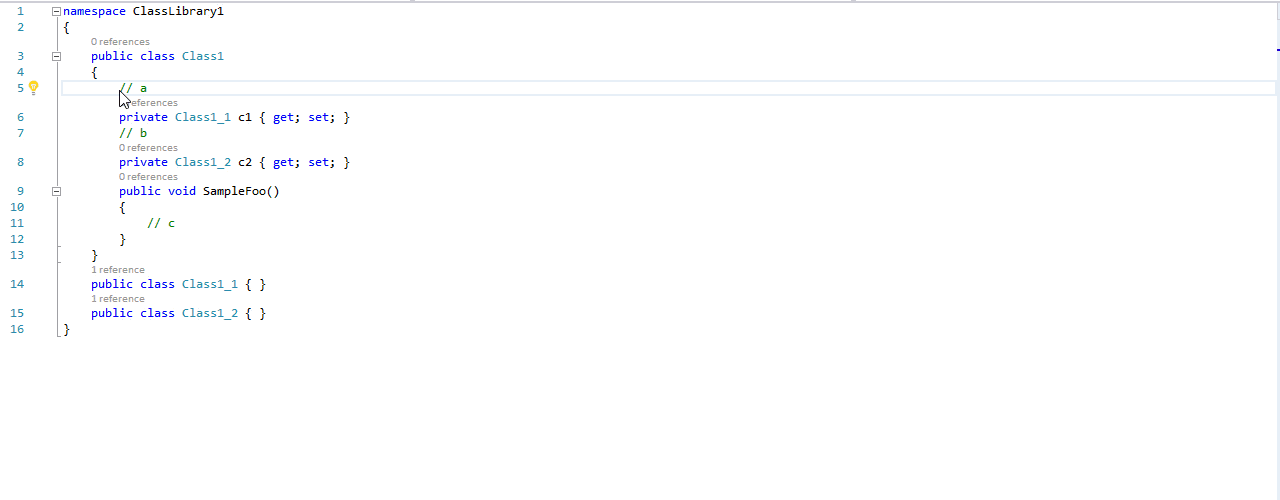Viewport: 1280px width, 500px height.
Task: Collapse the SampleFoo method outline
Action: coord(56,191)
